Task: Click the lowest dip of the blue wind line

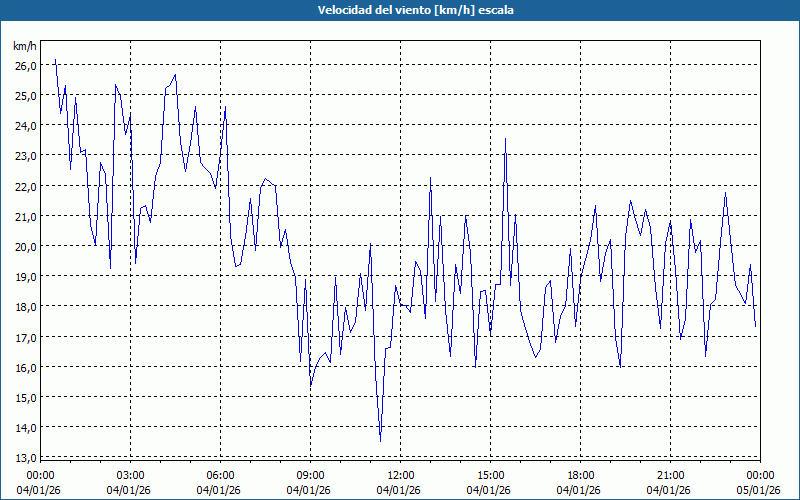Action: click(x=380, y=440)
